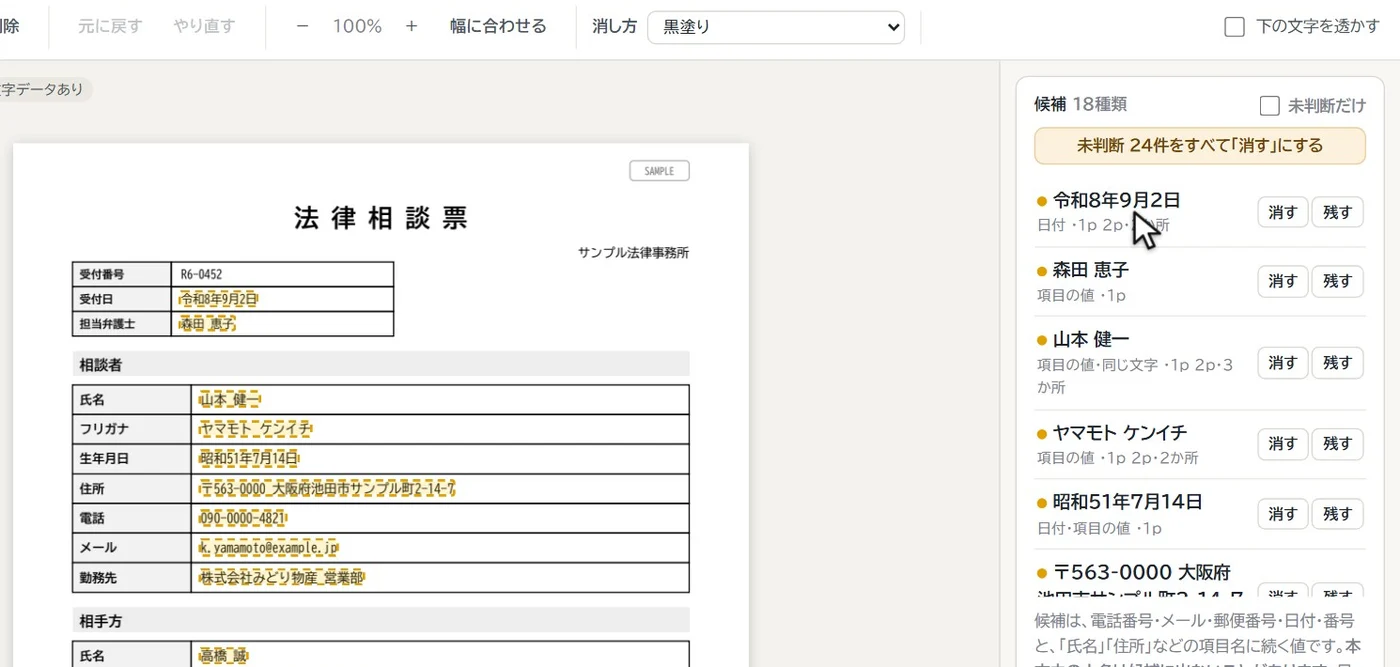Viewport: 1400px width, 667px height.
Task: Click 残す for 森田 恵子
Action: coord(1337,282)
